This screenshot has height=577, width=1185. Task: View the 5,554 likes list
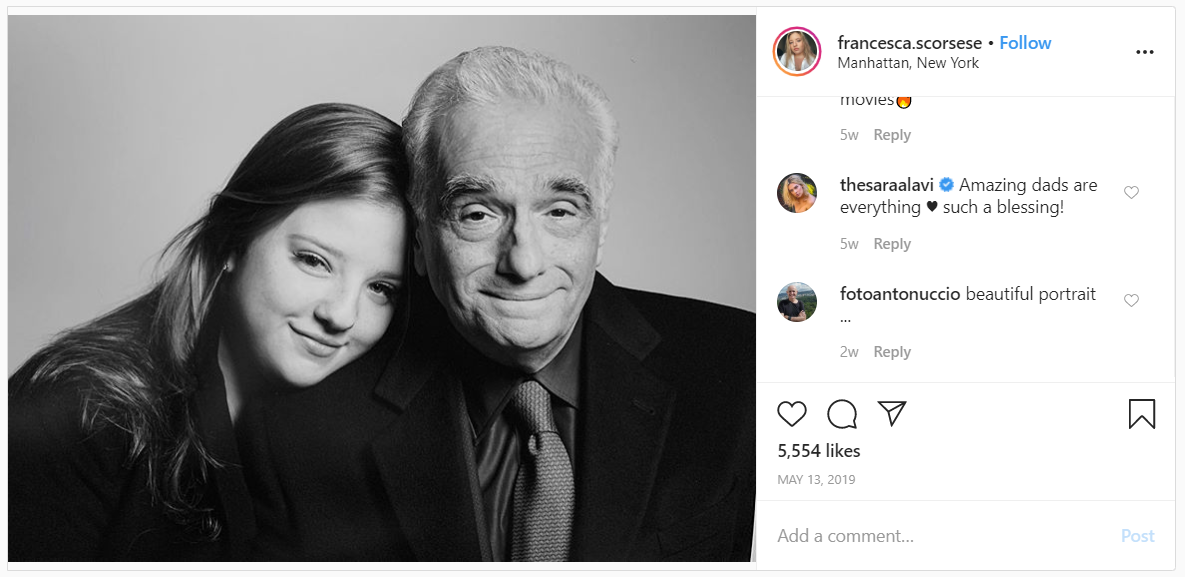coord(819,451)
